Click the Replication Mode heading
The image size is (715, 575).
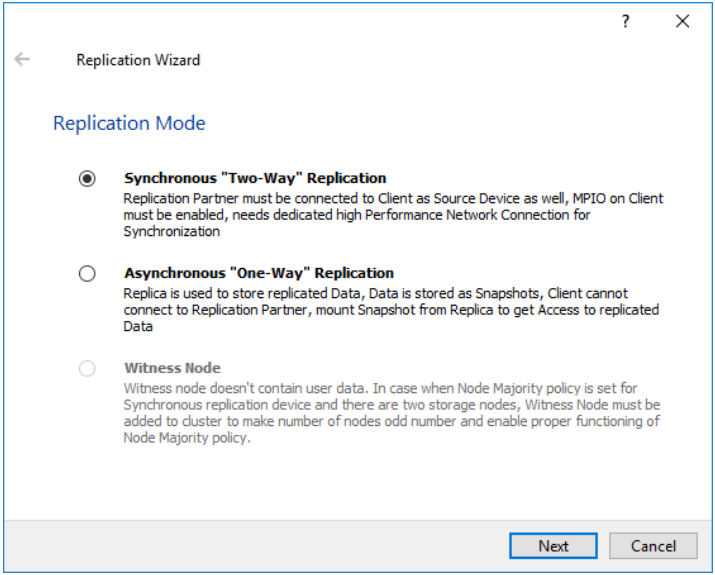129,124
